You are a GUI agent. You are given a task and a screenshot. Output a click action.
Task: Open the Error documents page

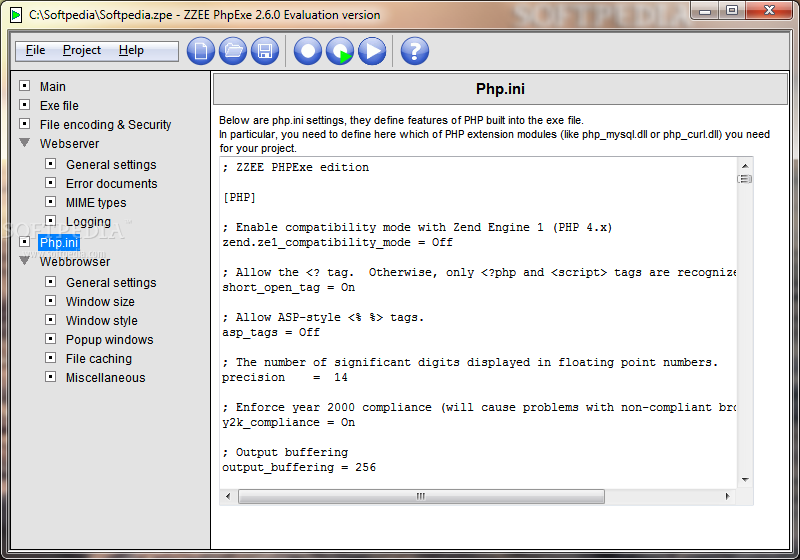click(112, 184)
